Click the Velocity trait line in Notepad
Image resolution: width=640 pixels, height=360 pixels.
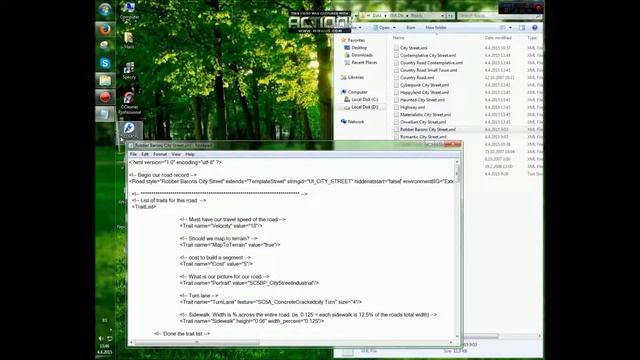coord(221,226)
